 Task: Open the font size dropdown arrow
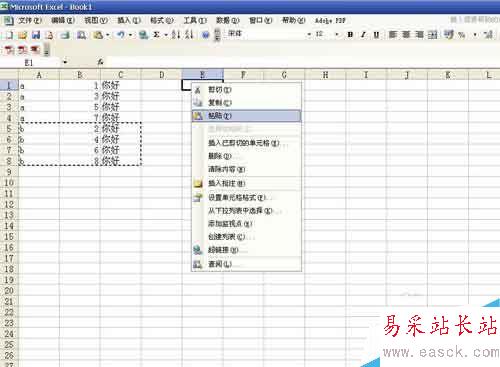[x=337, y=34]
